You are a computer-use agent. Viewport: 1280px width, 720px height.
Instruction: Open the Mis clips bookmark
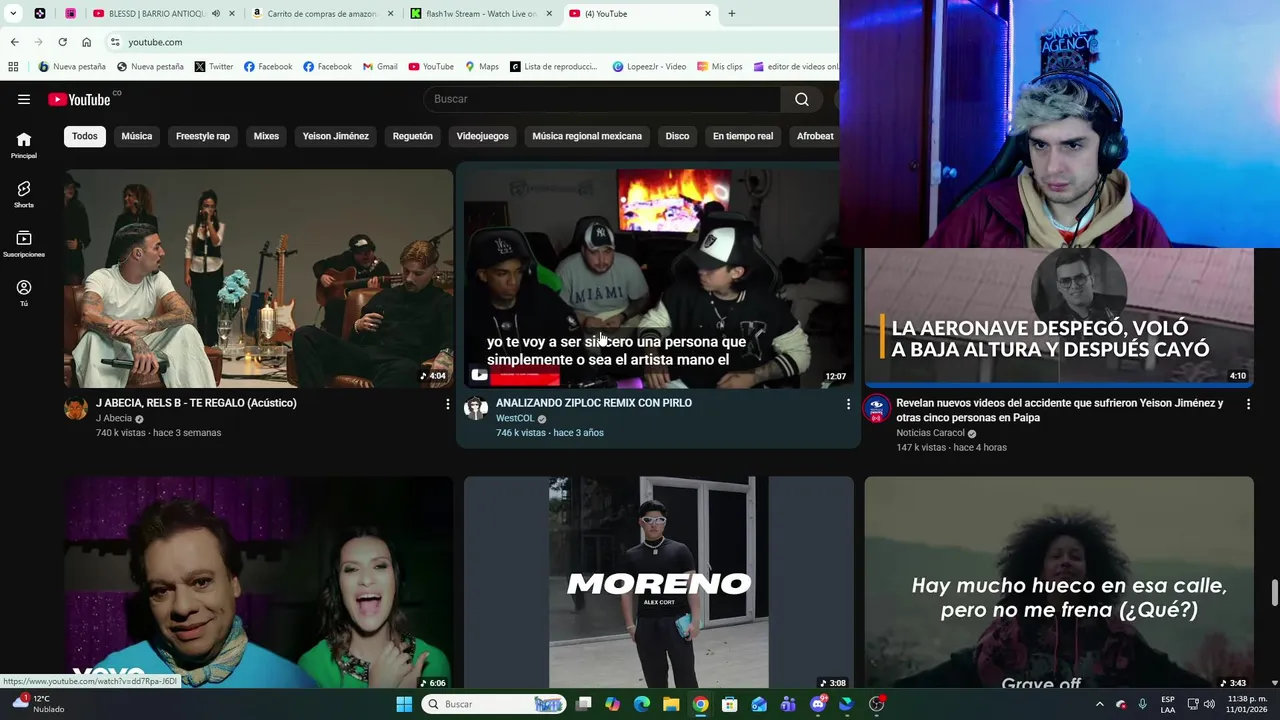pyautogui.click(x=720, y=67)
